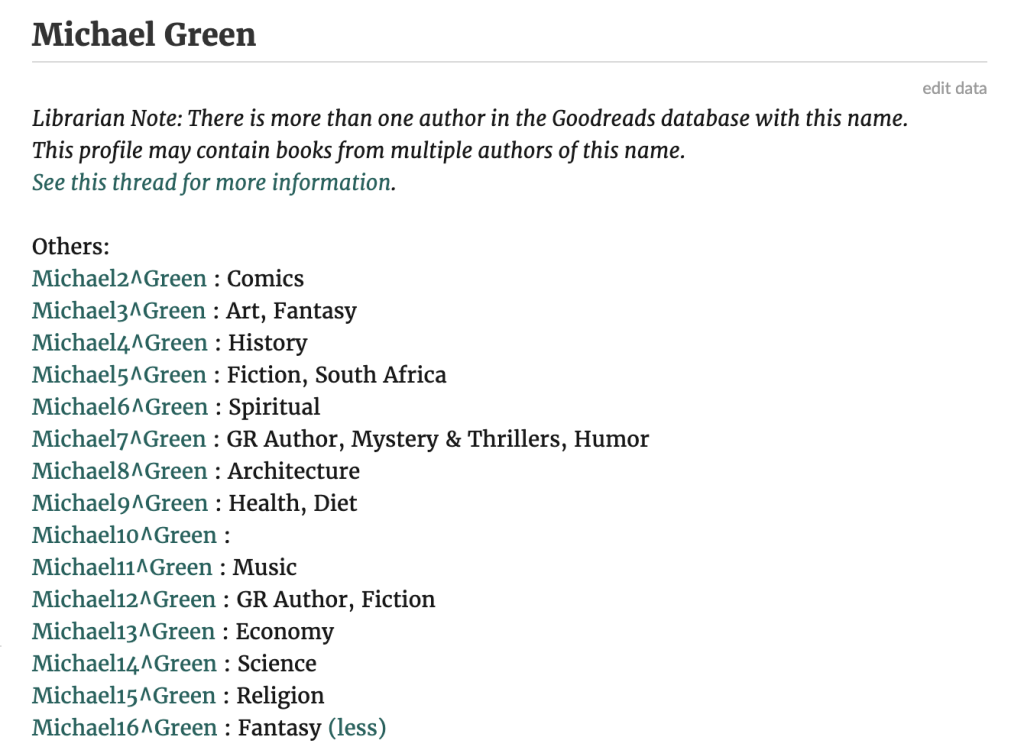
Task: Select the Michael14^Green Science author link
Action: tap(124, 663)
